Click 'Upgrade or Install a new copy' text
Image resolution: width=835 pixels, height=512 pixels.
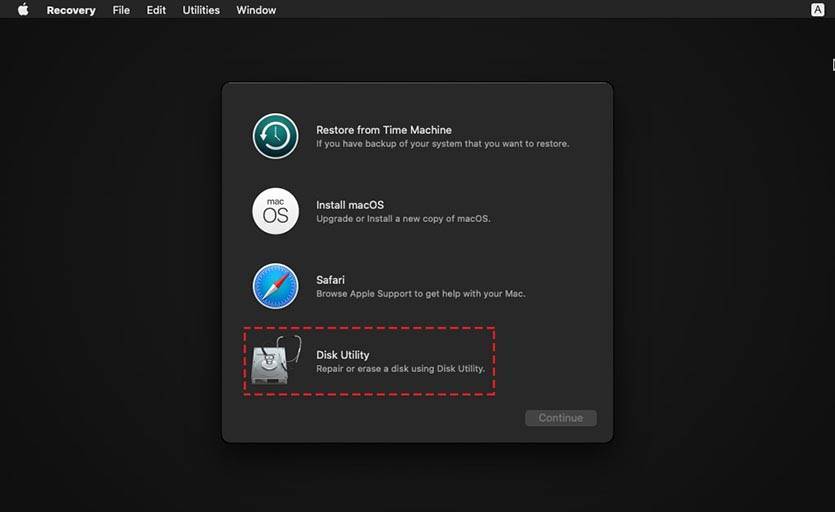(403, 219)
